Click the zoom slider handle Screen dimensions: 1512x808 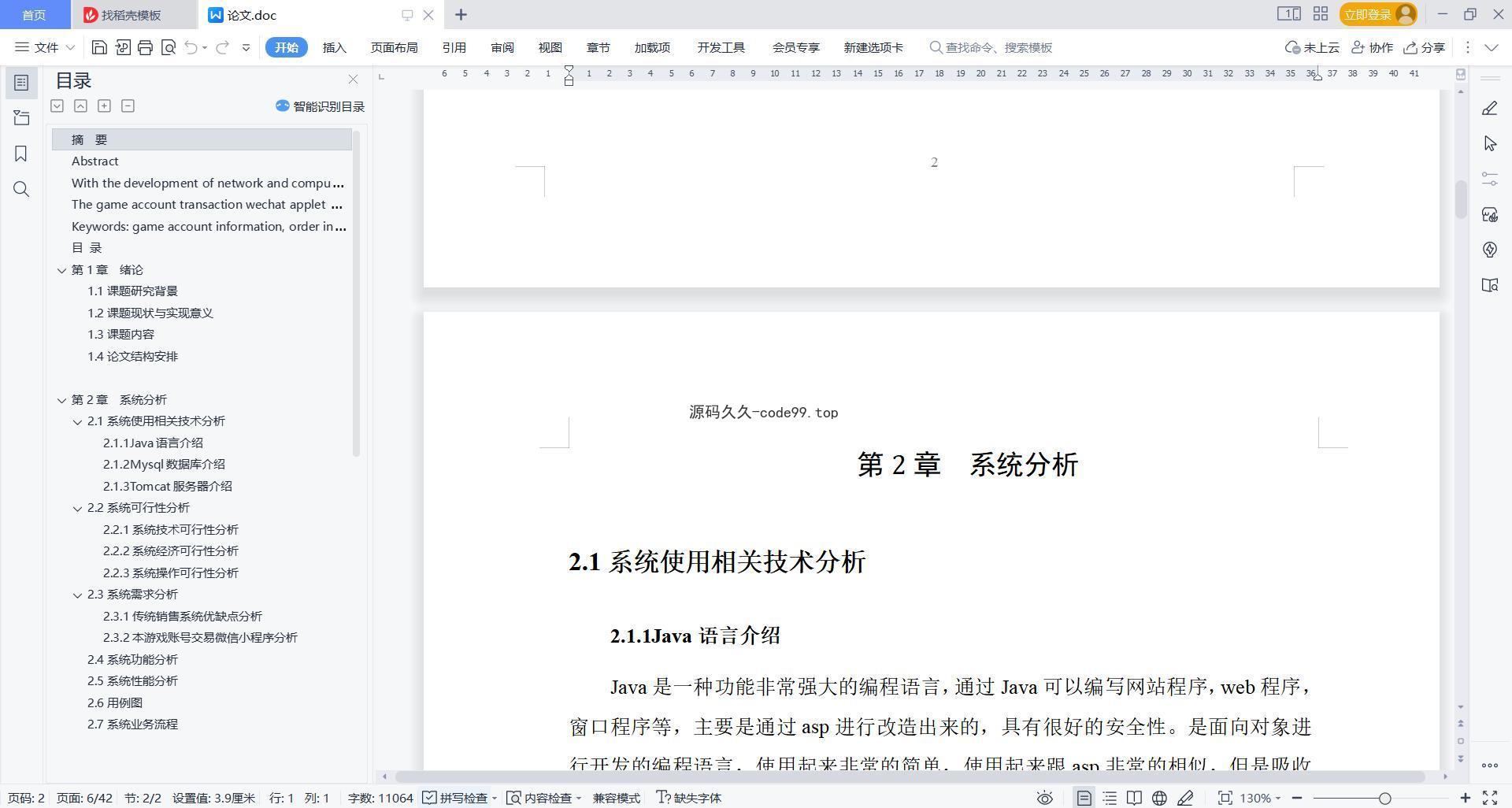point(1384,798)
